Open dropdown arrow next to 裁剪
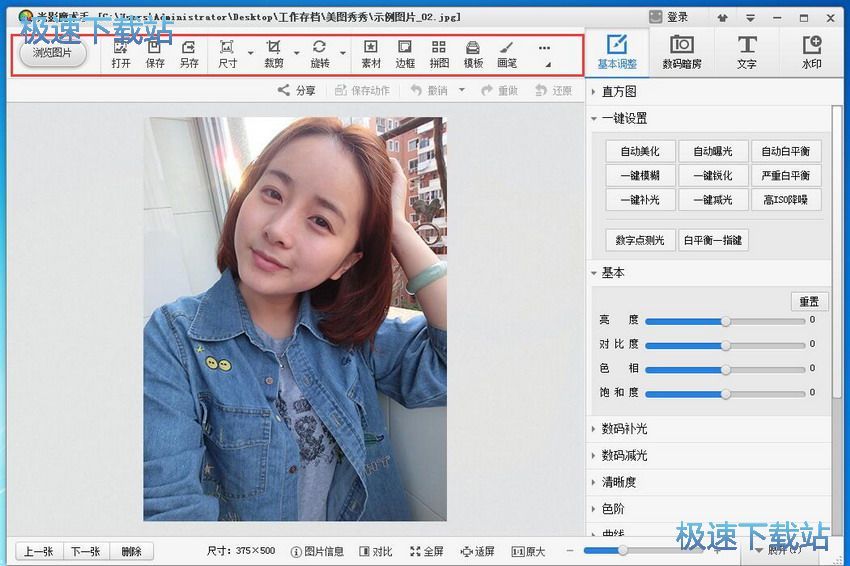 [297, 53]
